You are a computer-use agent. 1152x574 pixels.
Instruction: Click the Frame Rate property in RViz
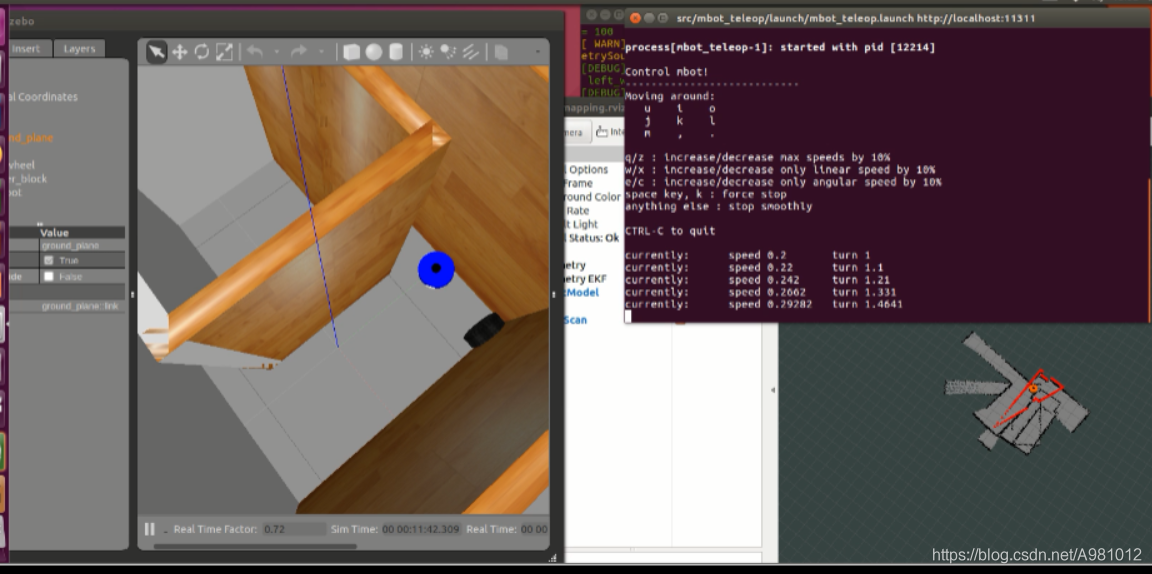577,210
